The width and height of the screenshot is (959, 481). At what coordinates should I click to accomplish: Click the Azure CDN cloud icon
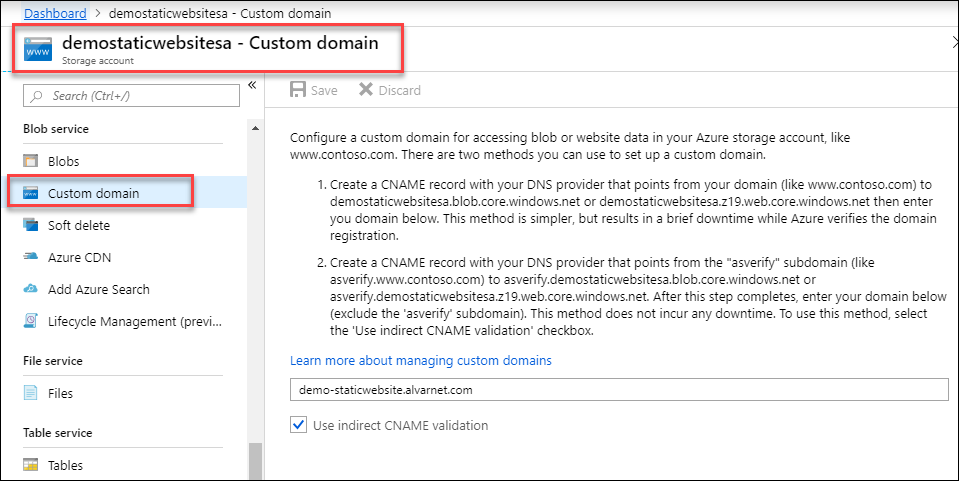pos(31,257)
